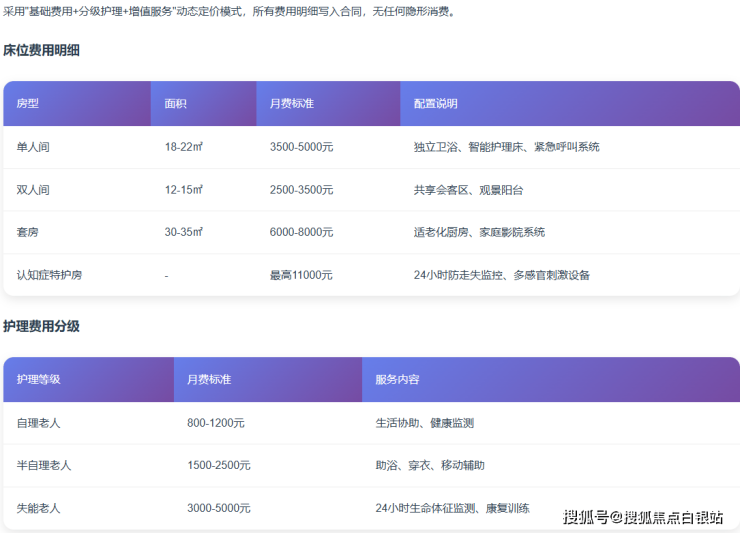
Task: Click the 800-1200元 nursing fee cell
Action: 215,423
